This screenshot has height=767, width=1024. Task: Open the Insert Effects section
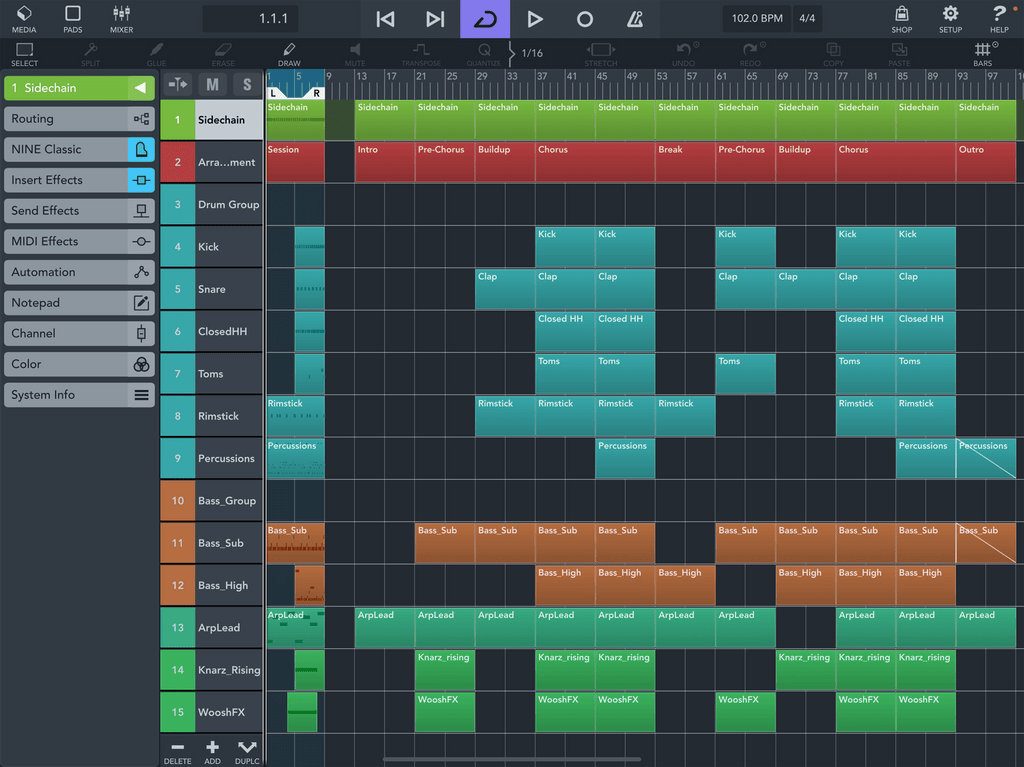79,180
